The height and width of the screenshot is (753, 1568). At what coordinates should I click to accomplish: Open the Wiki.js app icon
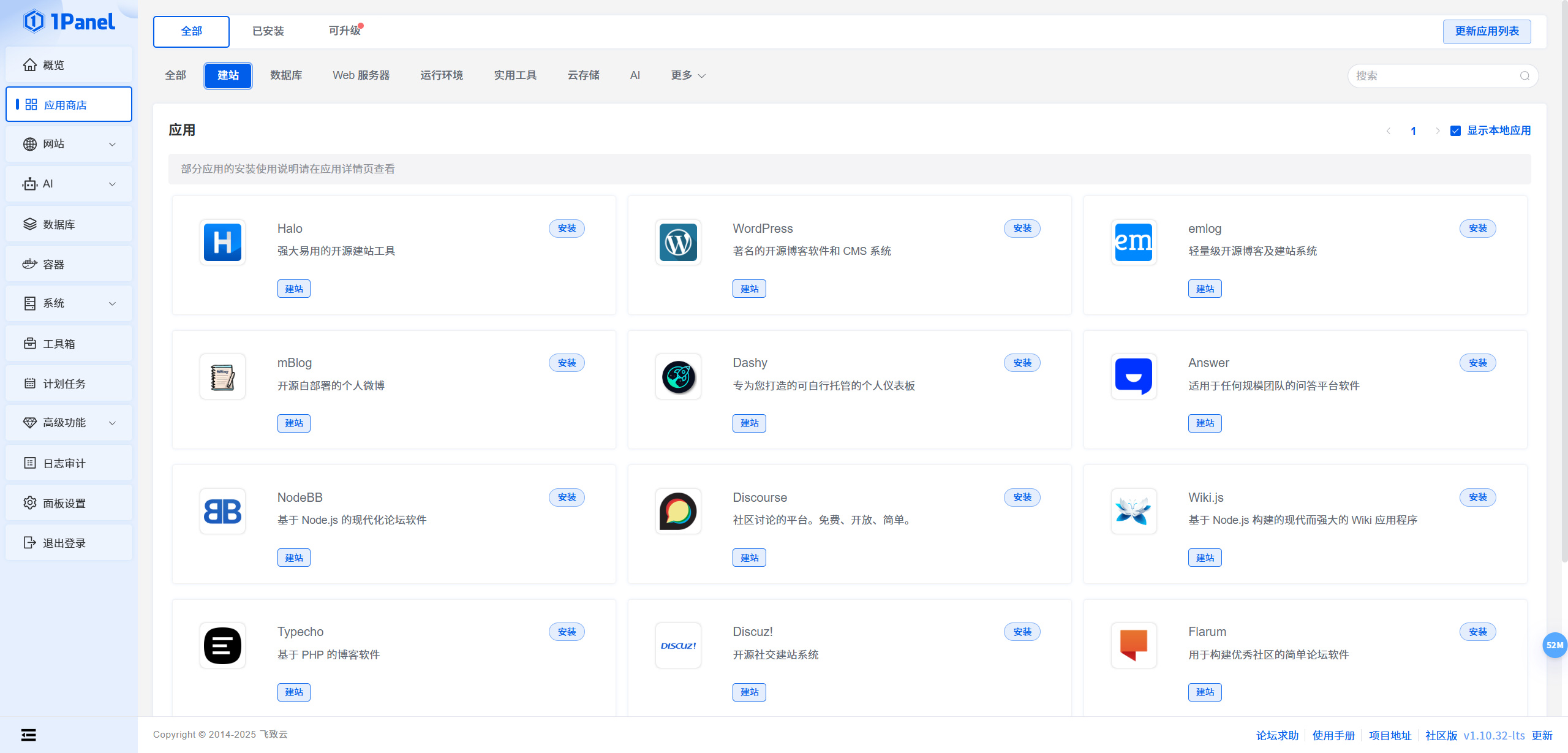[x=1133, y=511]
